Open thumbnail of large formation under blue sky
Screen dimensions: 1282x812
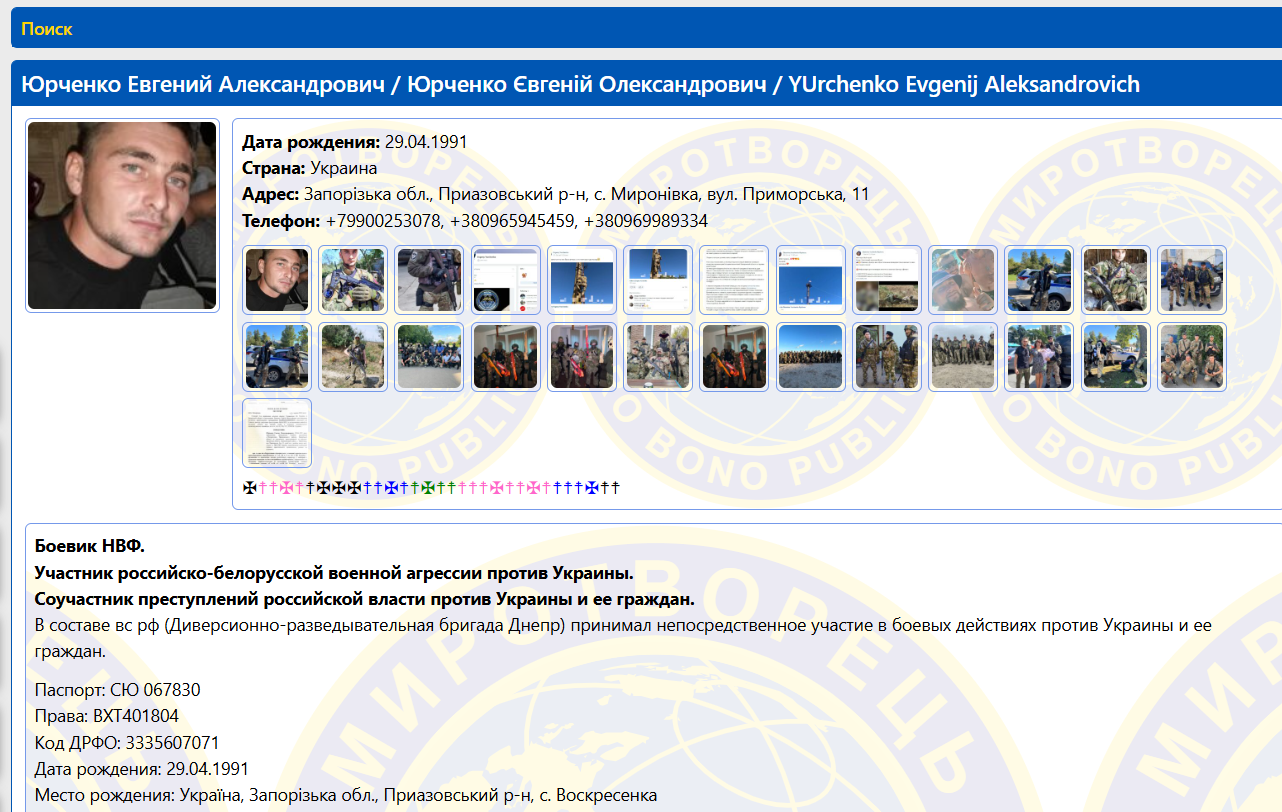pyautogui.click(x=811, y=356)
